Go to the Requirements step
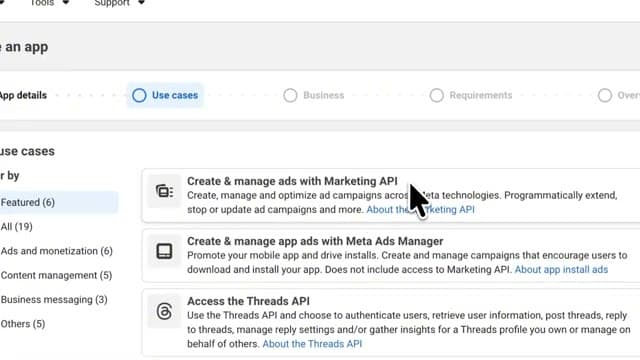 471,95
